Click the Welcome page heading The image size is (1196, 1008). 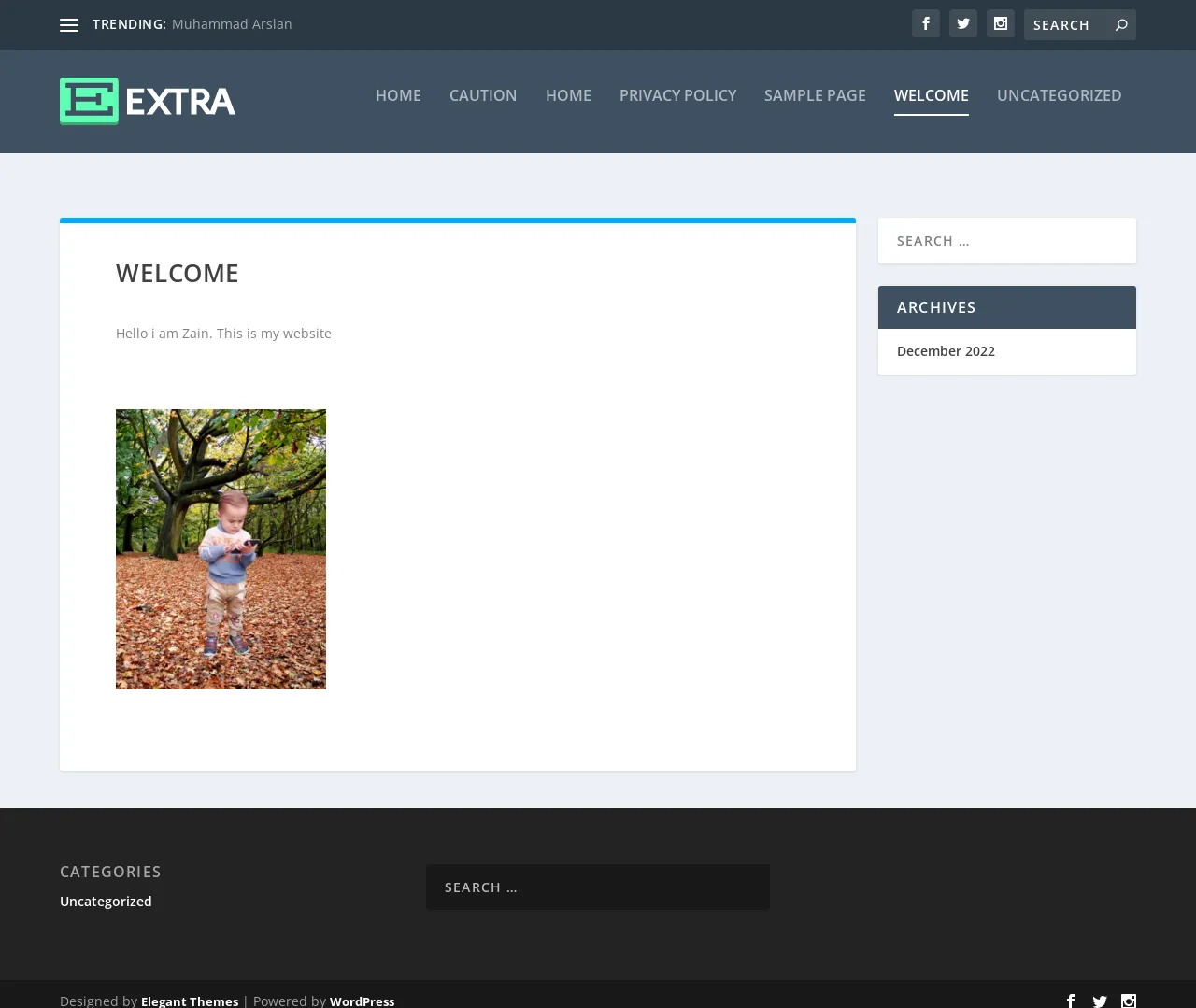(178, 274)
